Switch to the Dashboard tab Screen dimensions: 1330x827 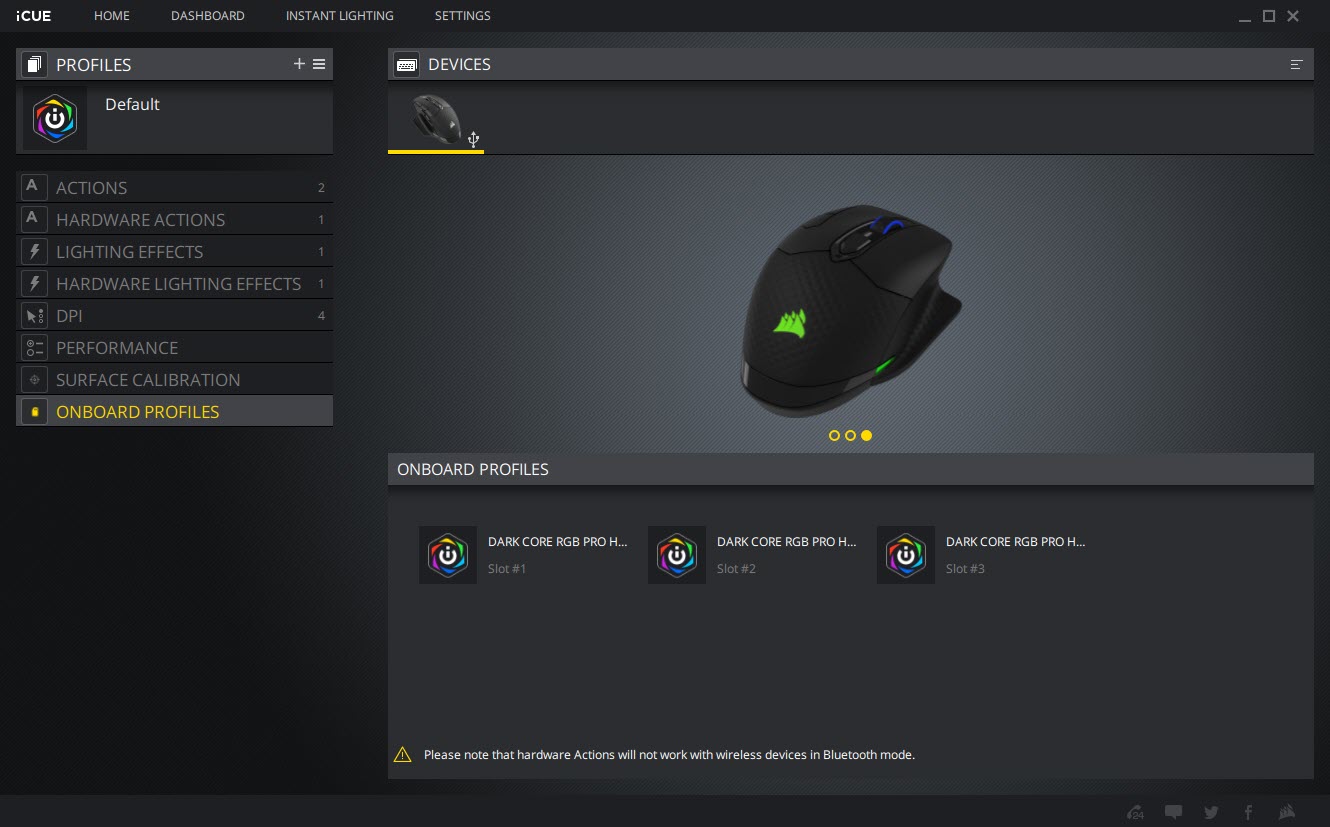coord(208,16)
